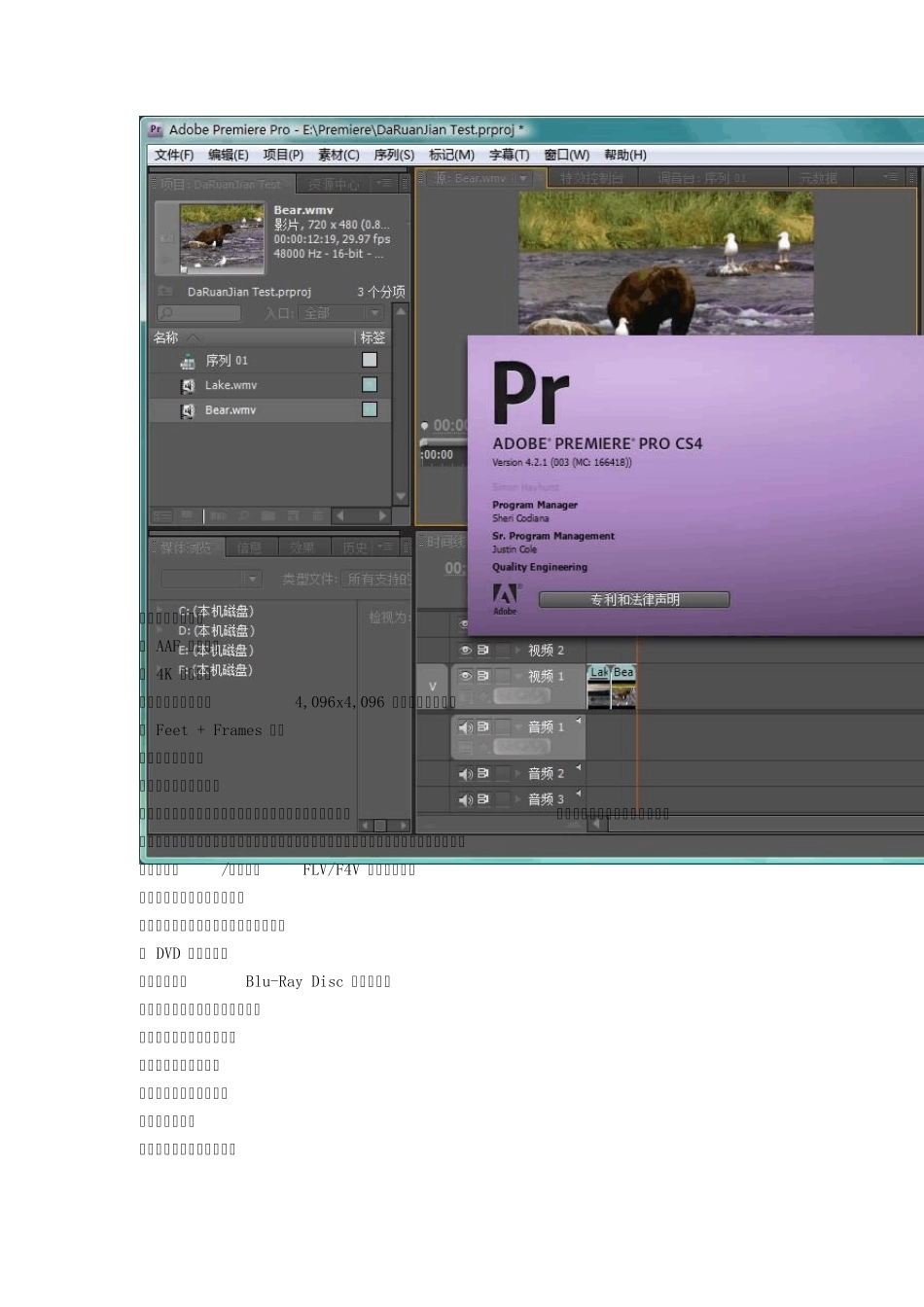Mute the 音频 2 track speaker toggle
924x1307 pixels.
(465, 774)
